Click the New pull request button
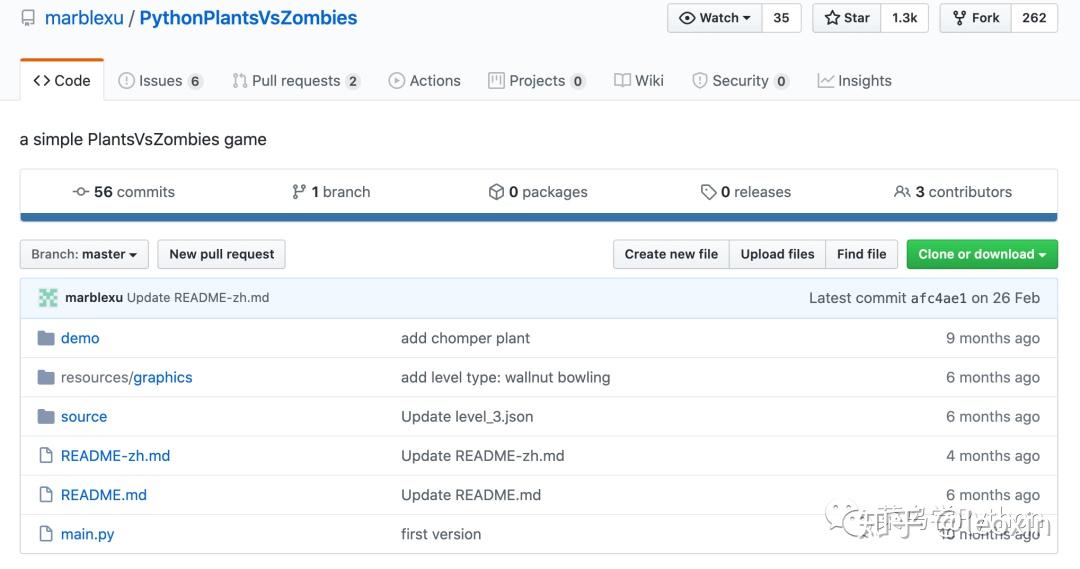The image size is (1080, 569). click(221, 254)
